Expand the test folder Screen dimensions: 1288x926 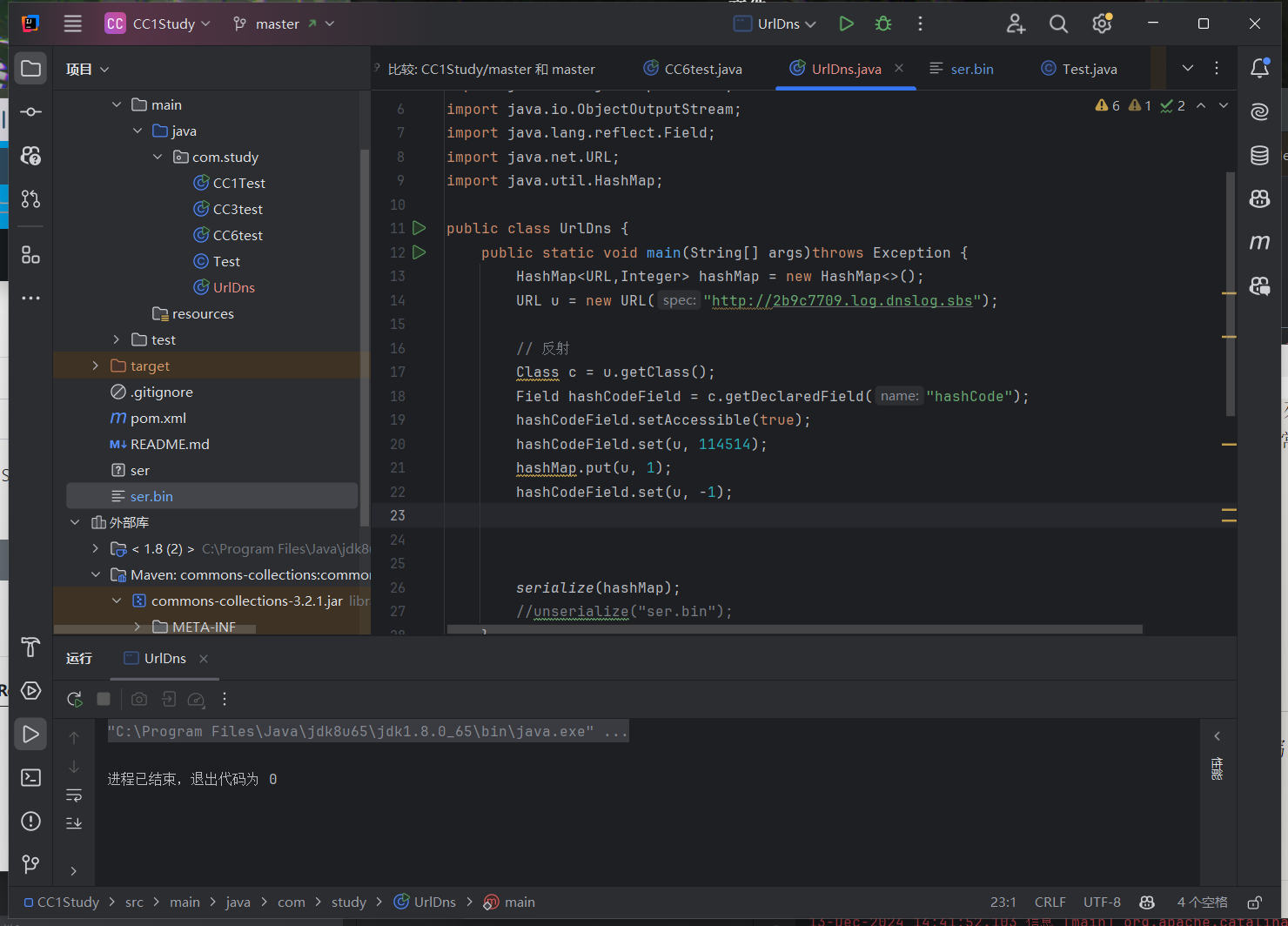pos(117,339)
